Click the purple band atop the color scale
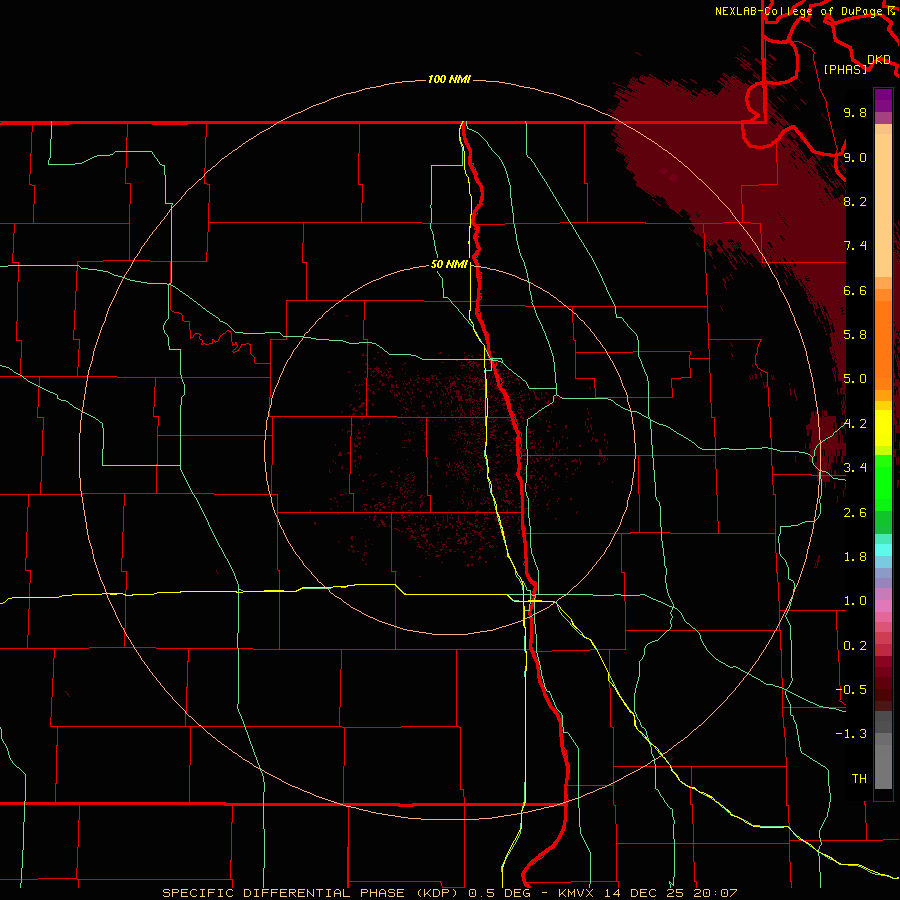Viewport: 900px width, 900px height. coord(883,100)
